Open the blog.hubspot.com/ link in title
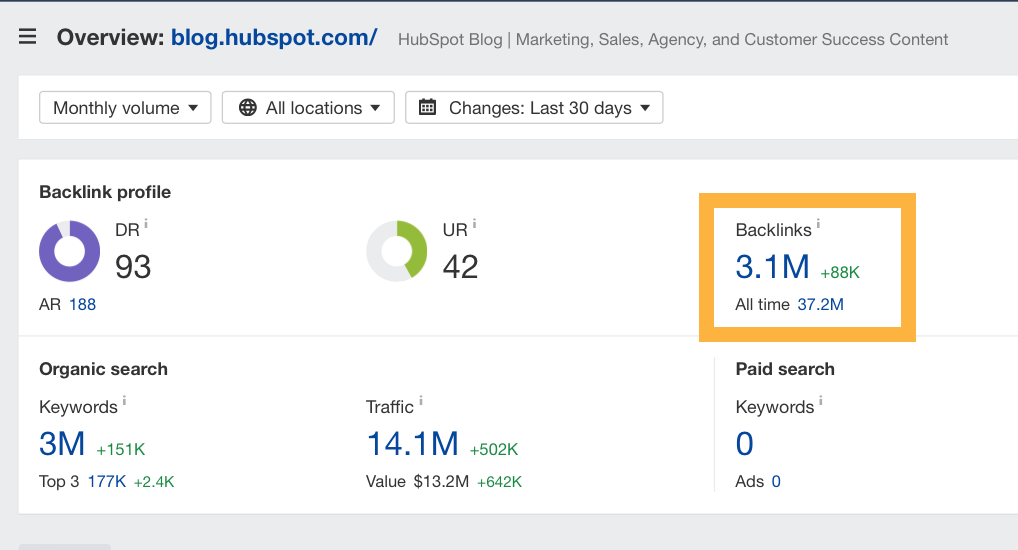The width and height of the screenshot is (1018, 550). click(274, 38)
